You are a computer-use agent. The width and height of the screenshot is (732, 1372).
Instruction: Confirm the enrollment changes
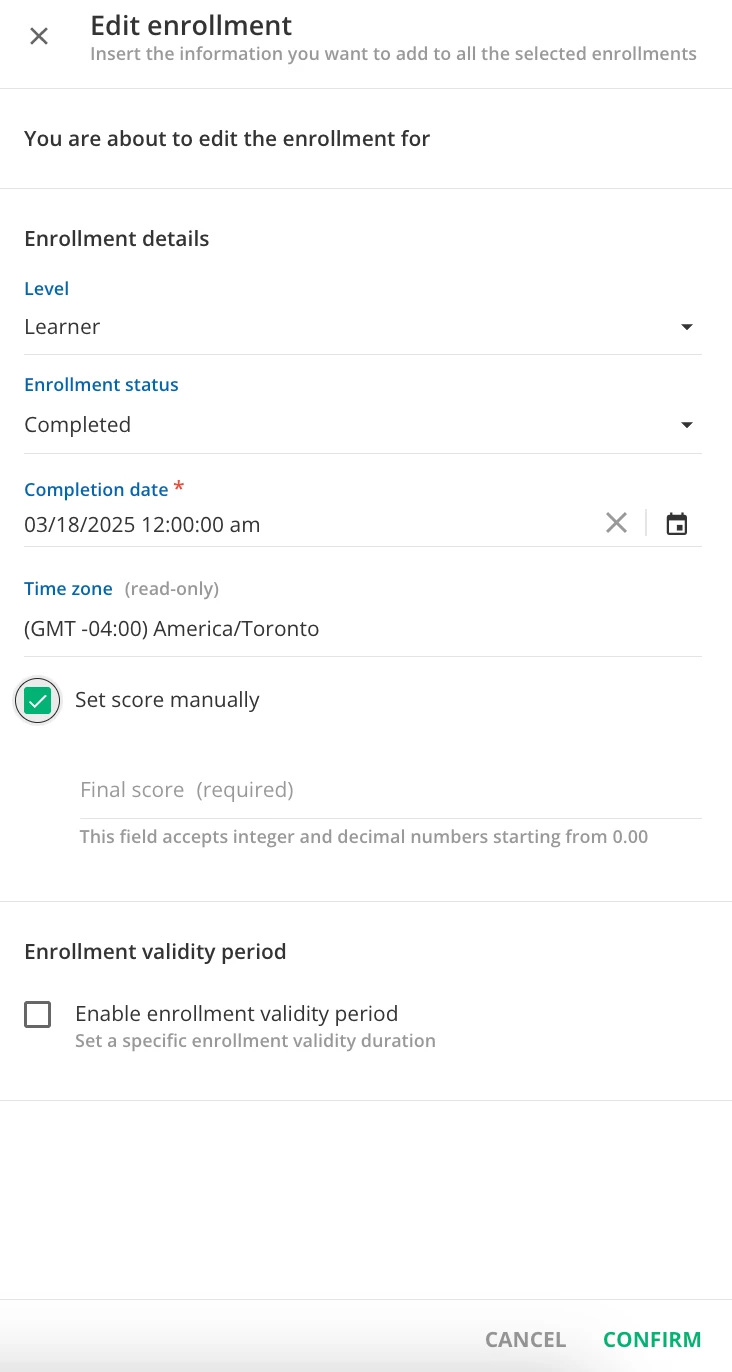point(652,1339)
